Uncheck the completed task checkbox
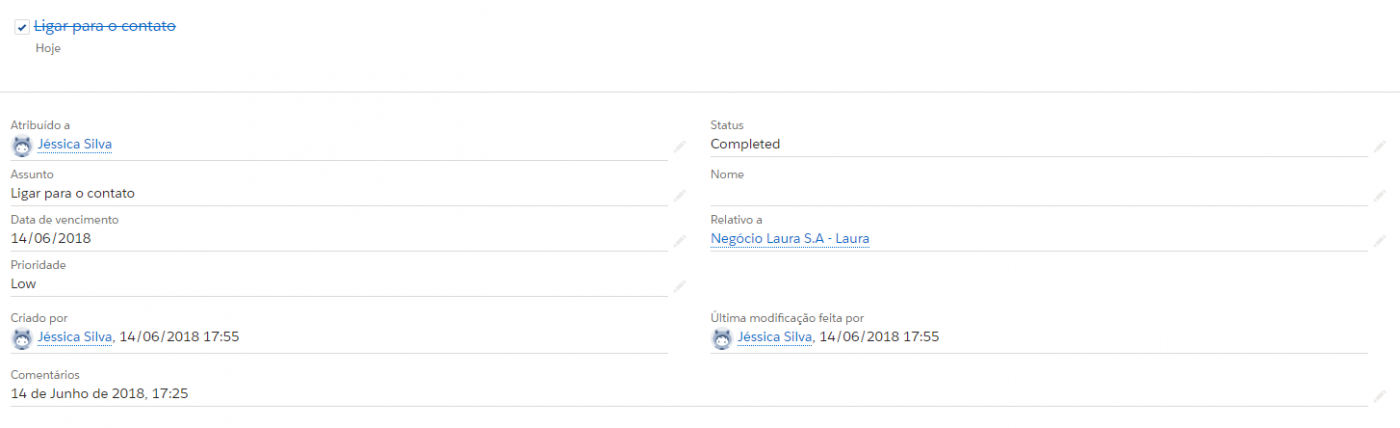The height and width of the screenshot is (428, 1400). click(21, 27)
